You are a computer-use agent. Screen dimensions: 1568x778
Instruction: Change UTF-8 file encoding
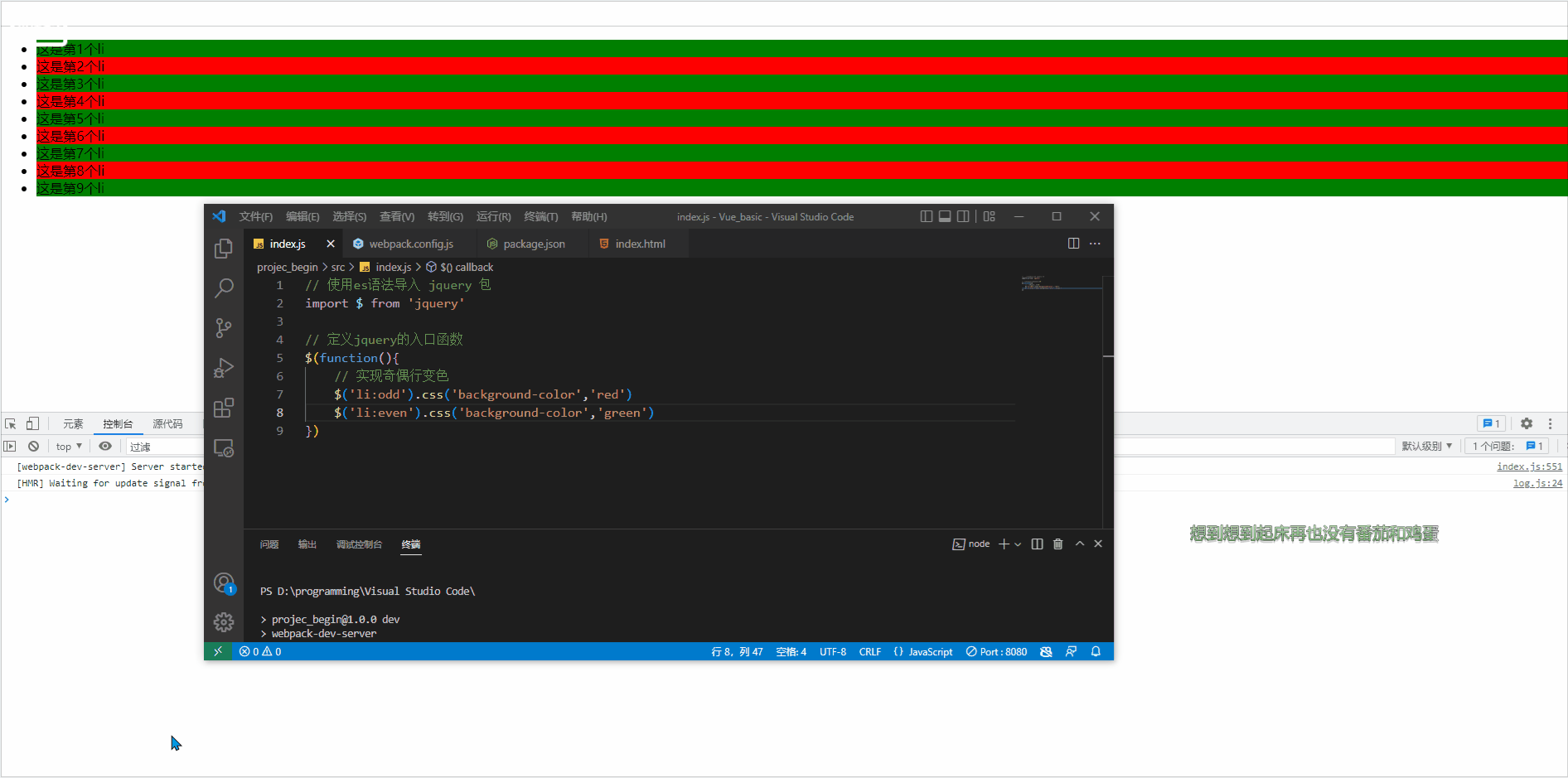pyautogui.click(x=833, y=652)
